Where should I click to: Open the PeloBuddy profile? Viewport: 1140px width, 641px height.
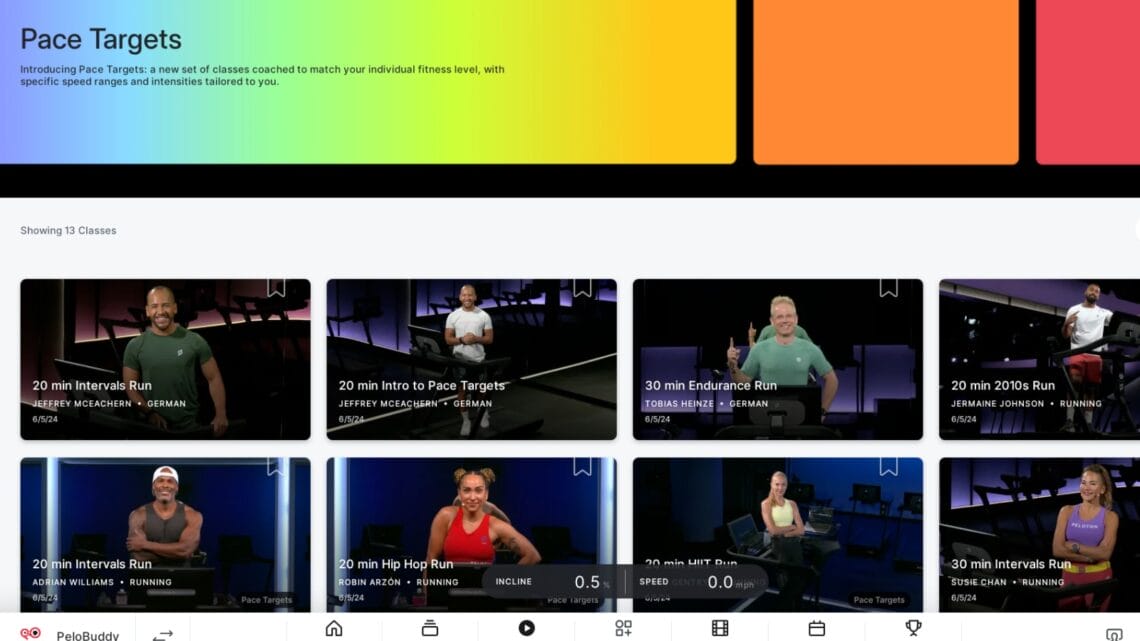tap(70, 635)
